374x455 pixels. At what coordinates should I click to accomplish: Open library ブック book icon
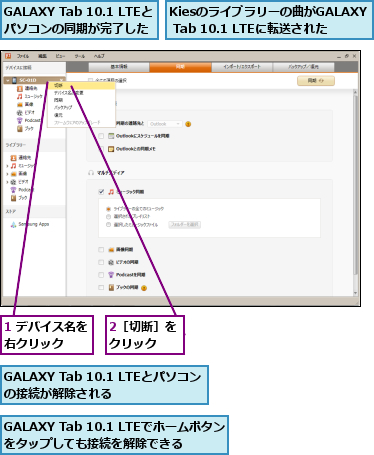pyautogui.click(x=13, y=198)
